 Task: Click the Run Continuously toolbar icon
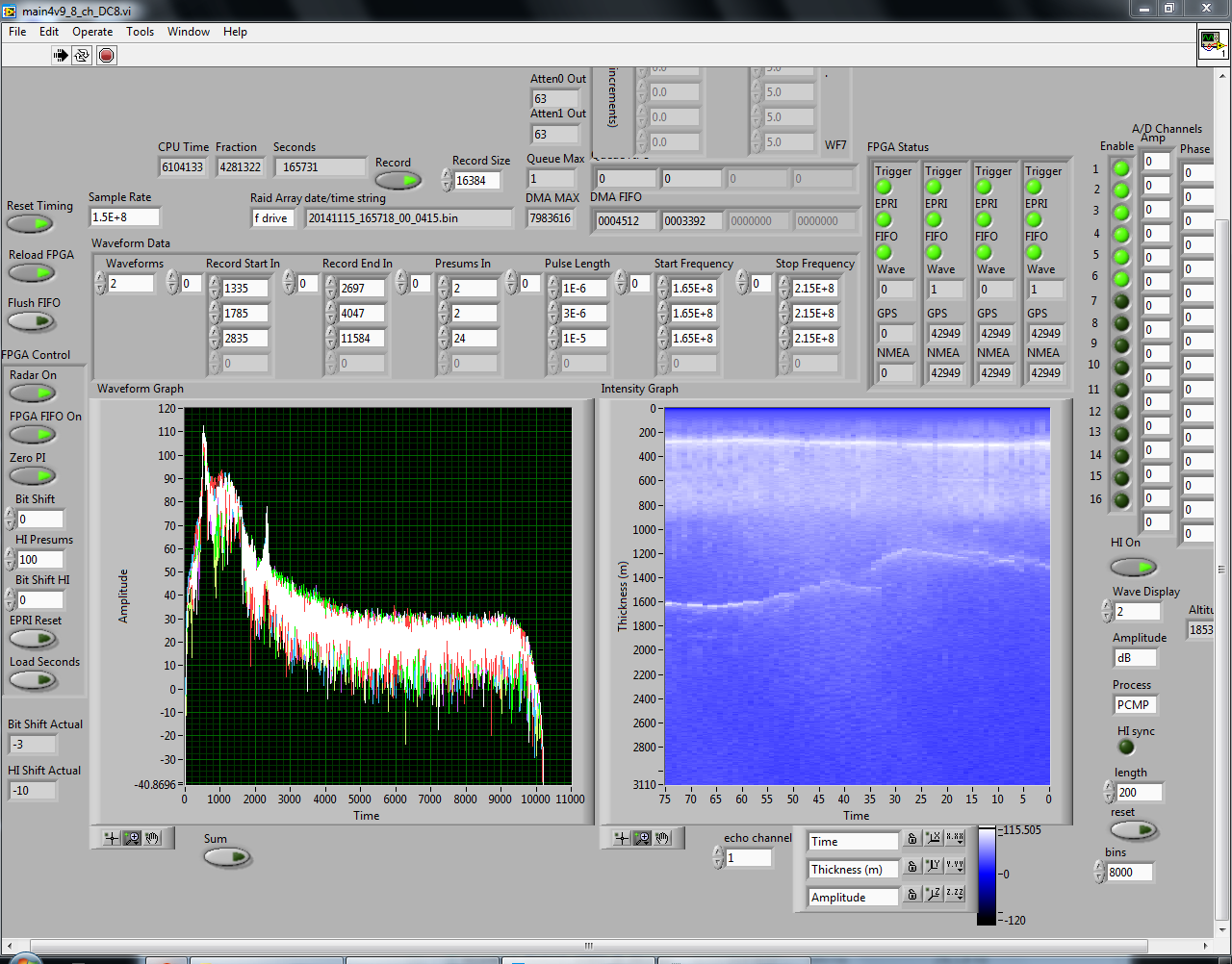pyautogui.click(x=83, y=56)
